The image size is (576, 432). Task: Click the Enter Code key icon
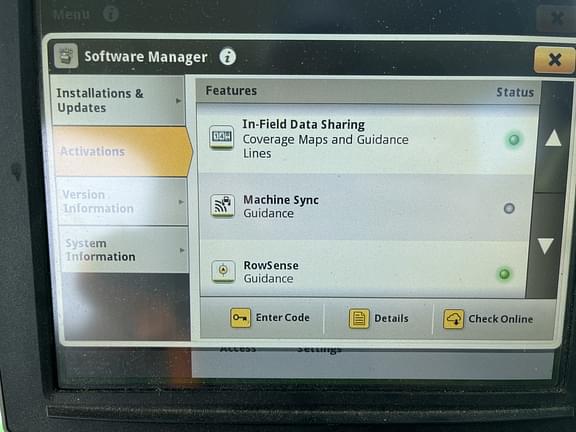(x=240, y=318)
